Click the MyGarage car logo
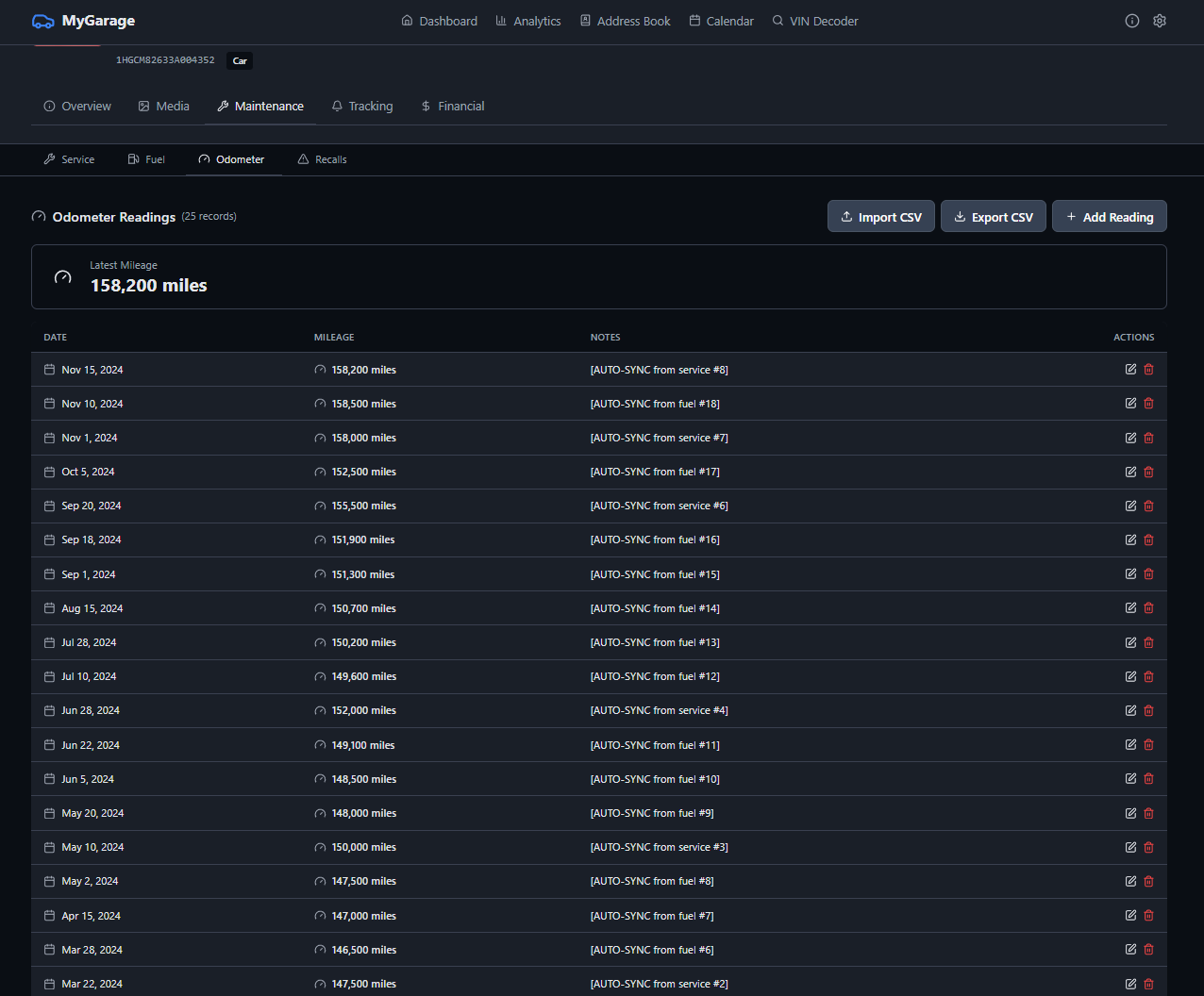 coord(43,21)
